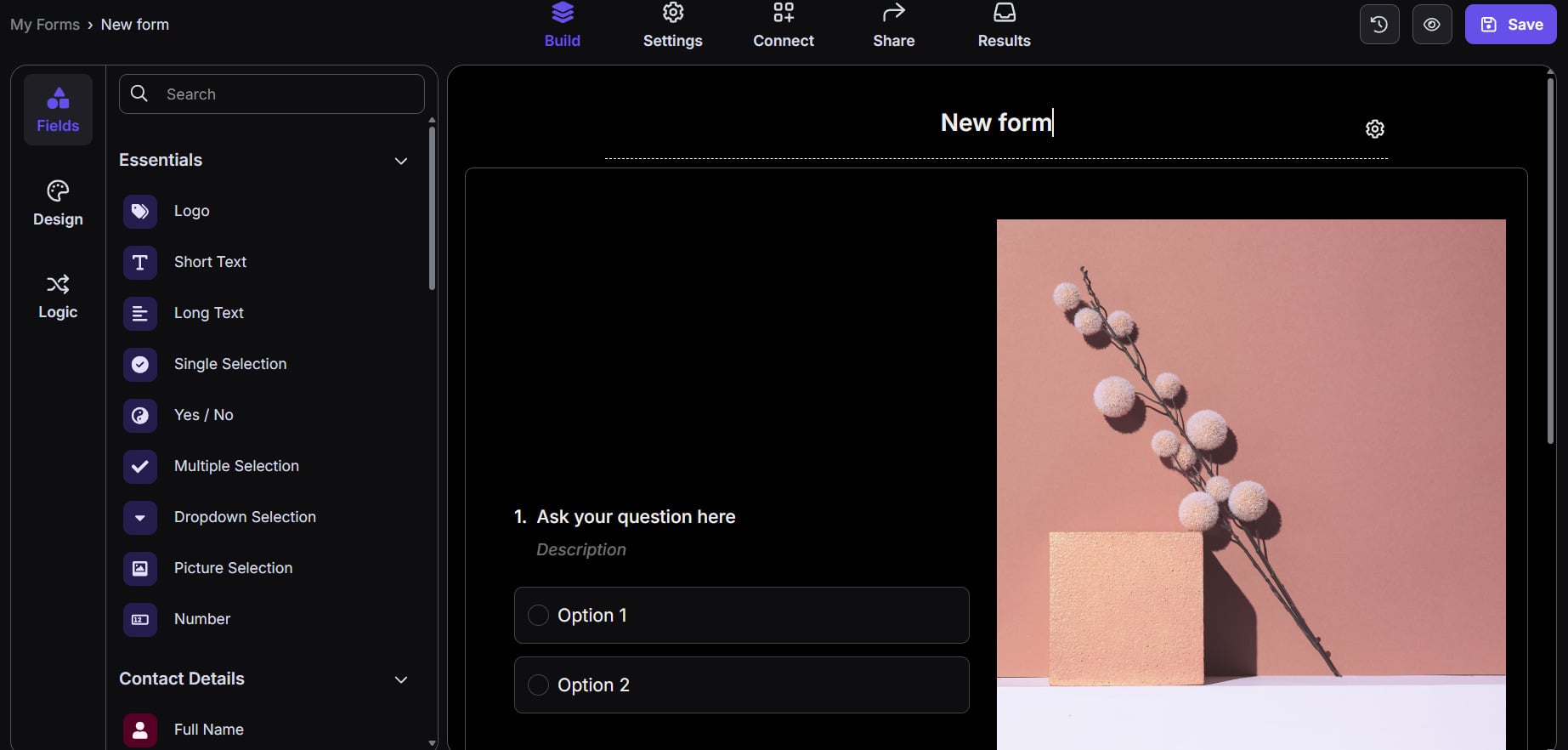Collapse the Contact Details section

point(401,679)
